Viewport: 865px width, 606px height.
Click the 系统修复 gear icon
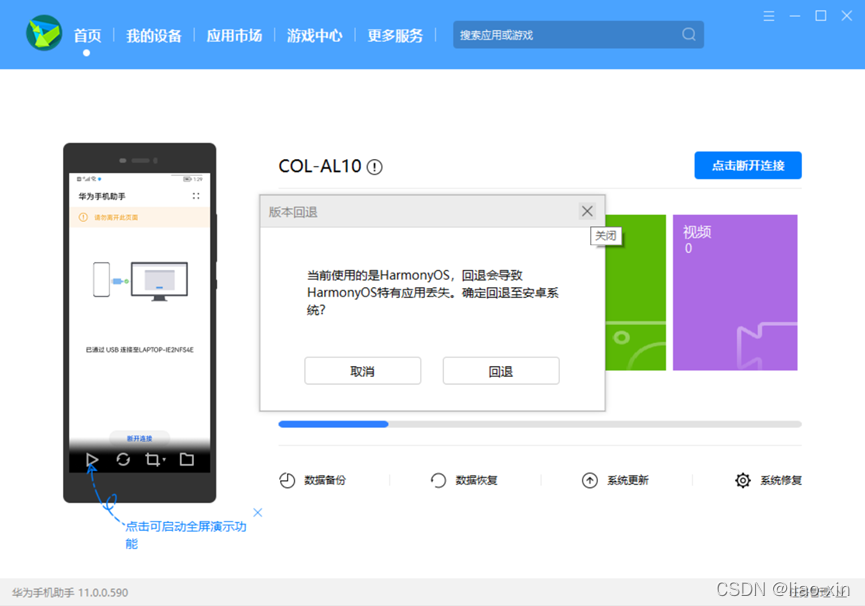[x=743, y=480]
